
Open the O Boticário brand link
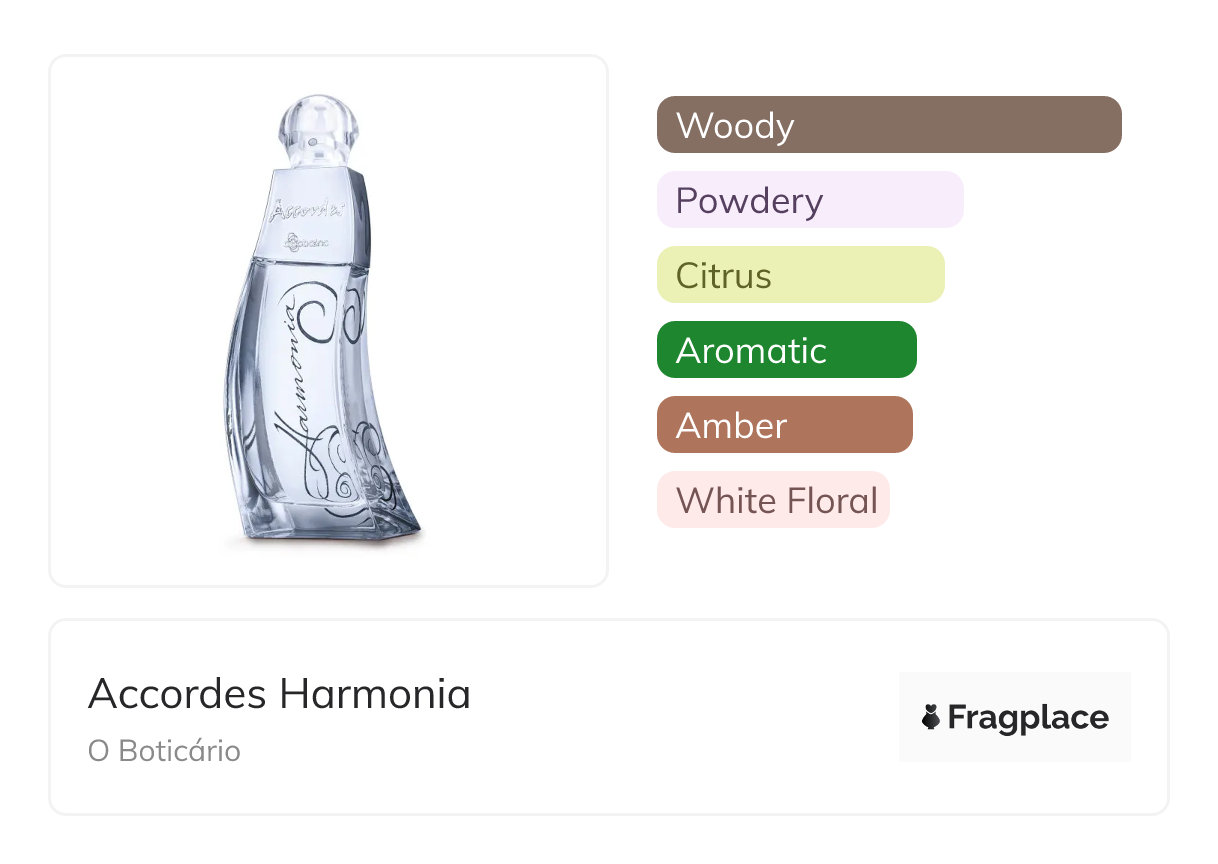[164, 751]
